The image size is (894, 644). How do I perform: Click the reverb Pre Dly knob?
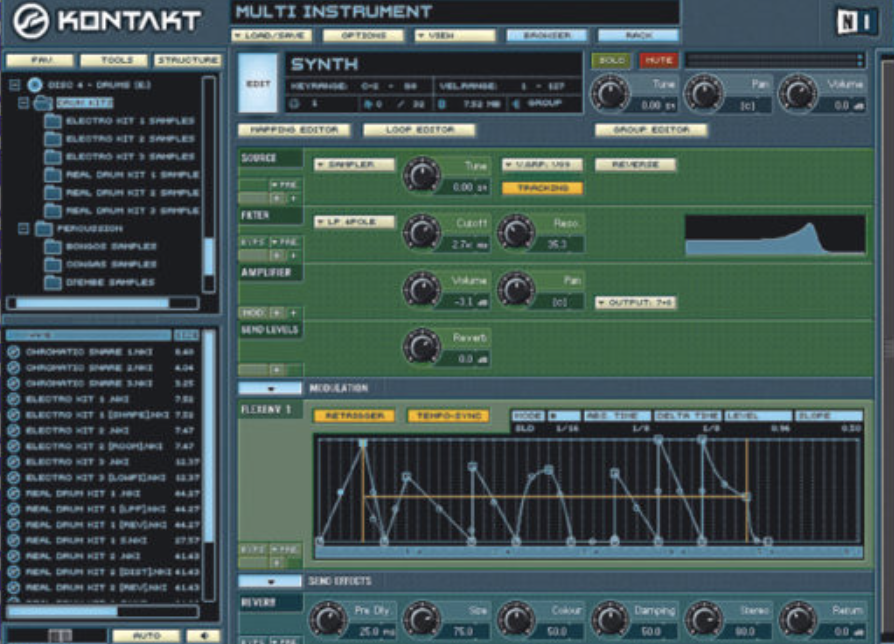tap(328, 619)
